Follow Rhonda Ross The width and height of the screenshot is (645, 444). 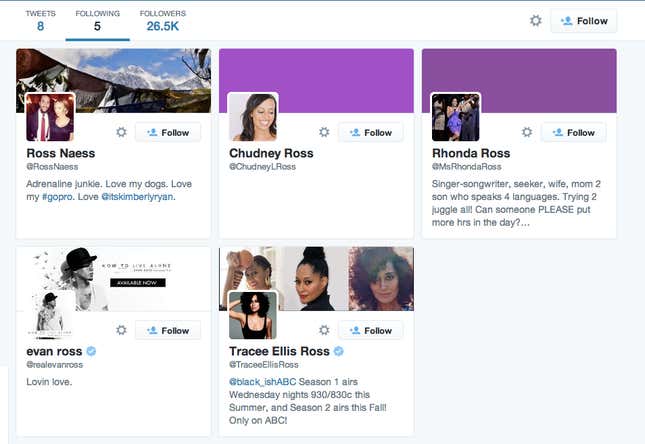573,133
